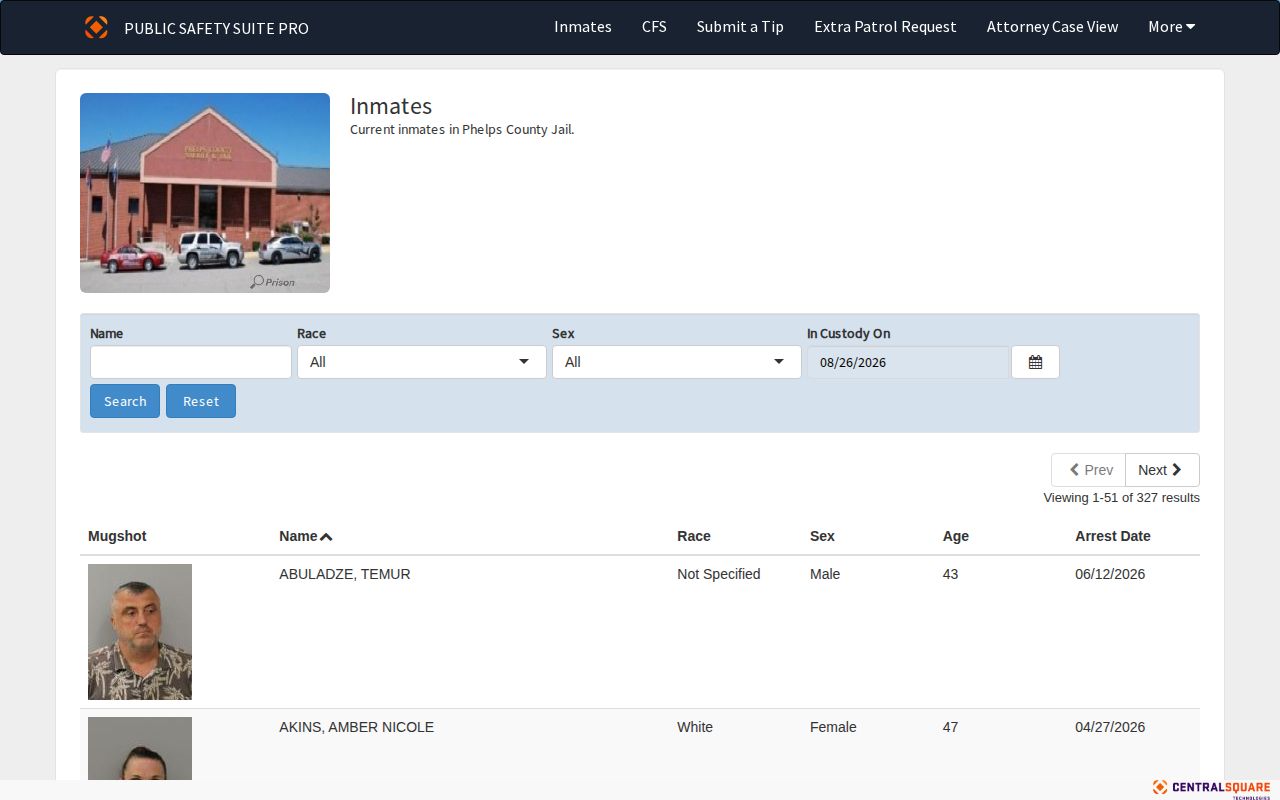The height and width of the screenshot is (800, 1280).
Task: Go to the Next results page
Action: pos(1162,470)
